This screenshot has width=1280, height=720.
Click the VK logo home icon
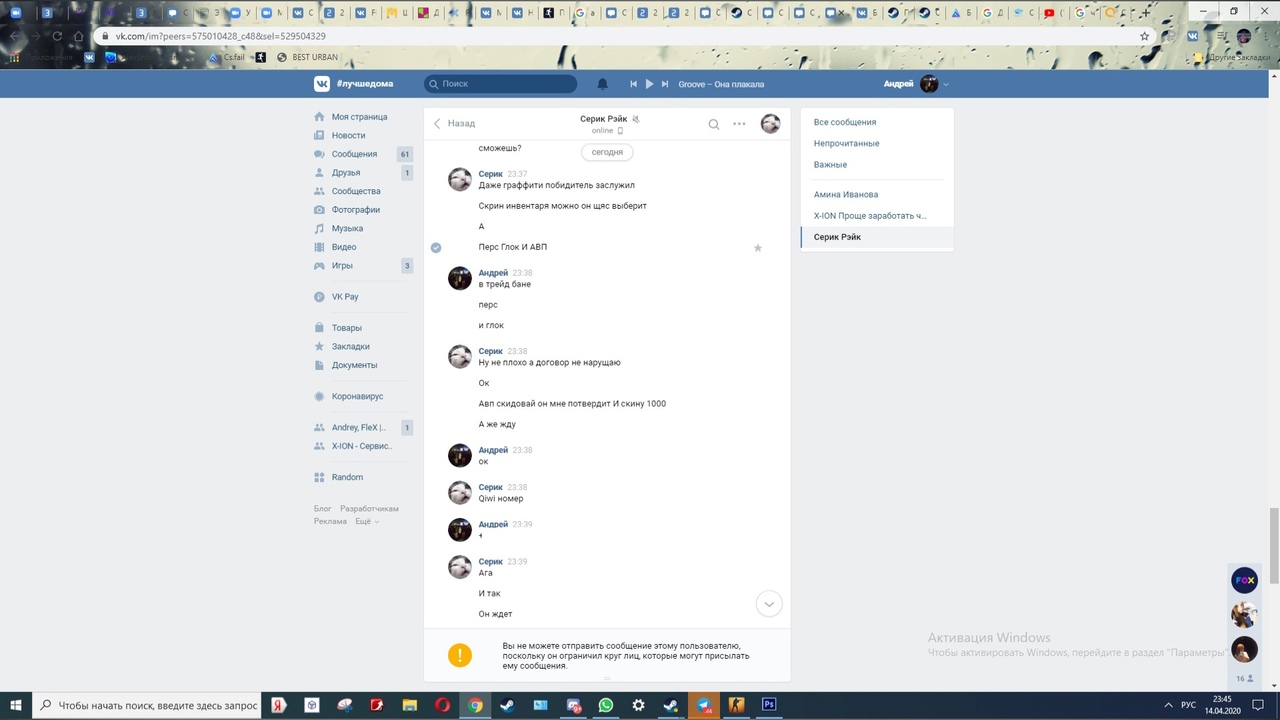pos(322,84)
